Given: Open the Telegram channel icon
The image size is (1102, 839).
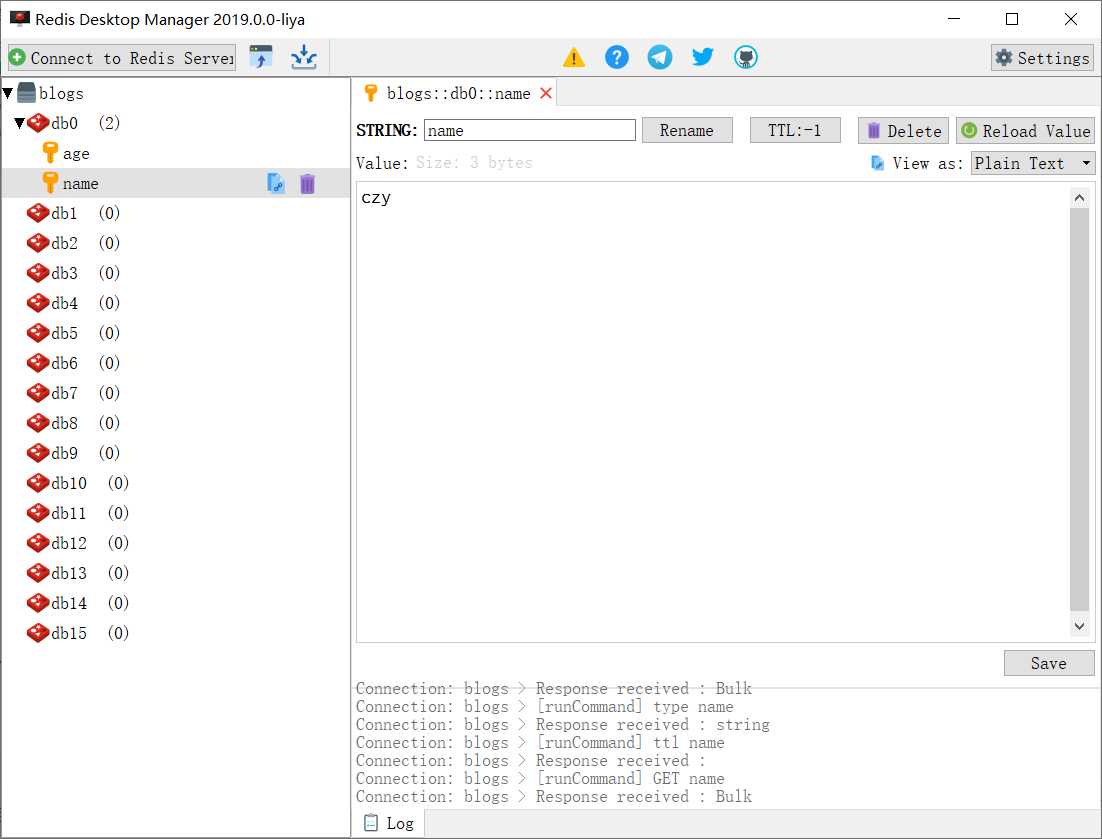Looking at the screenshot, I should click(659, 57).
